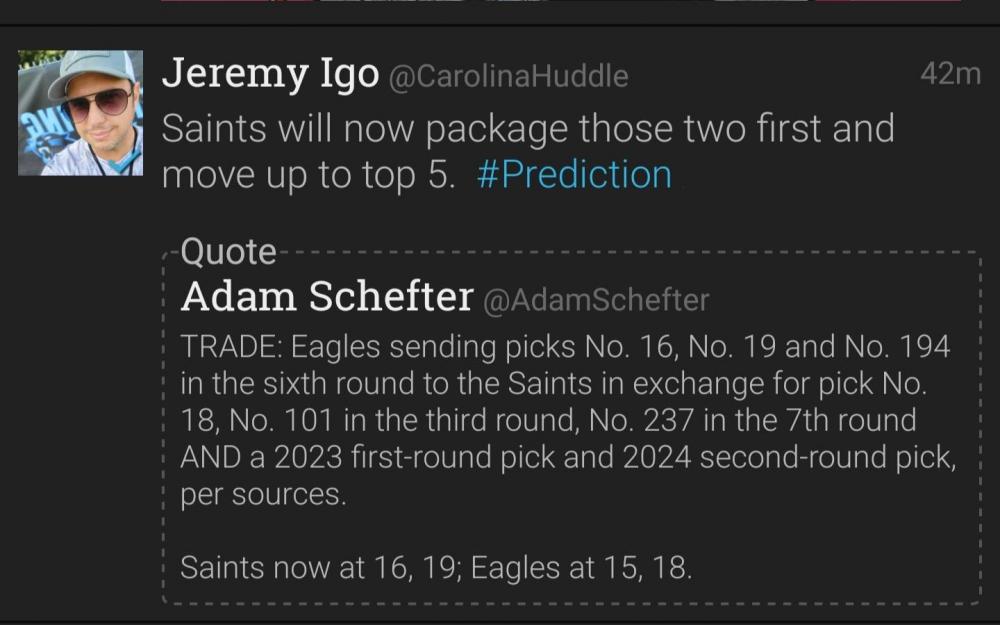Visit the @AdamSchefter handle
The height and width of the screenshot is (625, 1000).
(596, 299)
